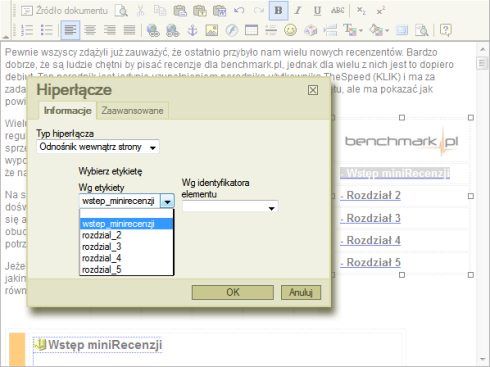Click the insert table icon
This screenshot has width=490, height=367.
251,30
